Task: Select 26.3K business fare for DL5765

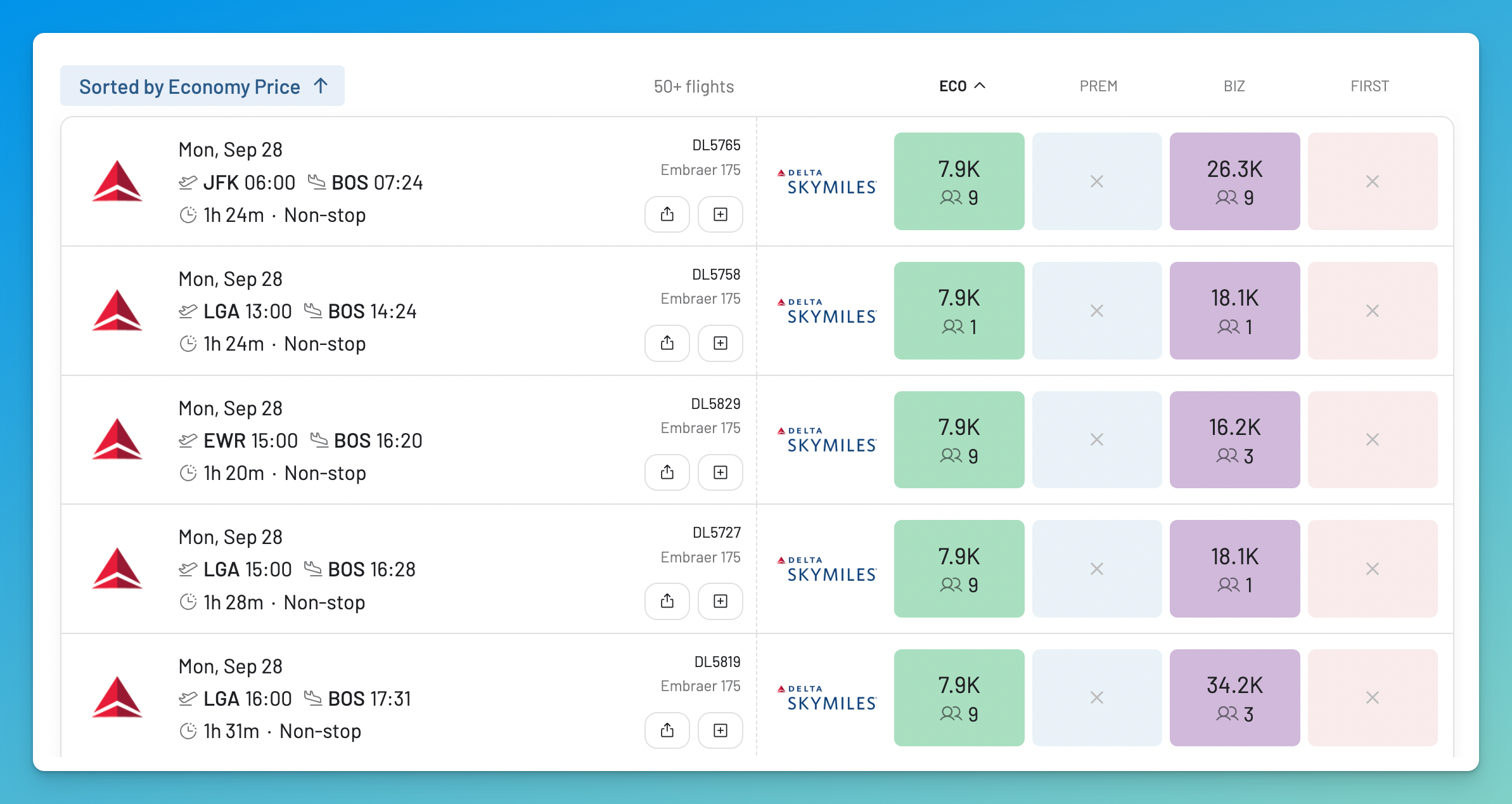Action: pyautogui.click(x=1234, y=181)
